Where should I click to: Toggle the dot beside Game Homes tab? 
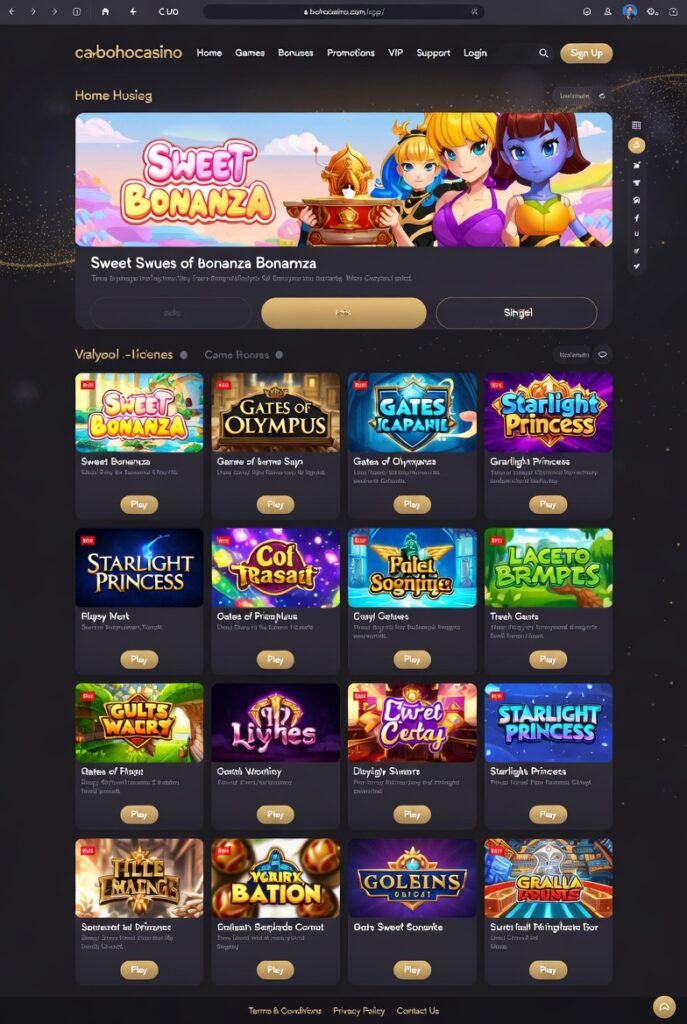click(x=279, y=355)
